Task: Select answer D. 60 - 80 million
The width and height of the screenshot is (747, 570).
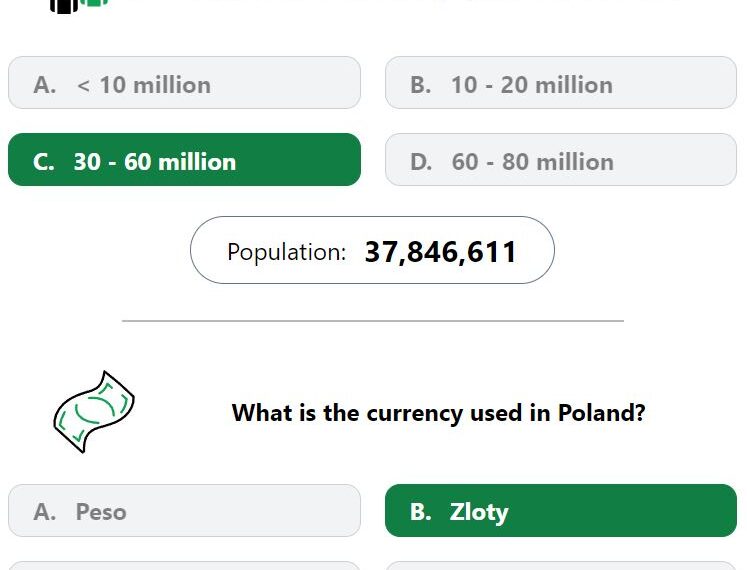Action: 561,160
